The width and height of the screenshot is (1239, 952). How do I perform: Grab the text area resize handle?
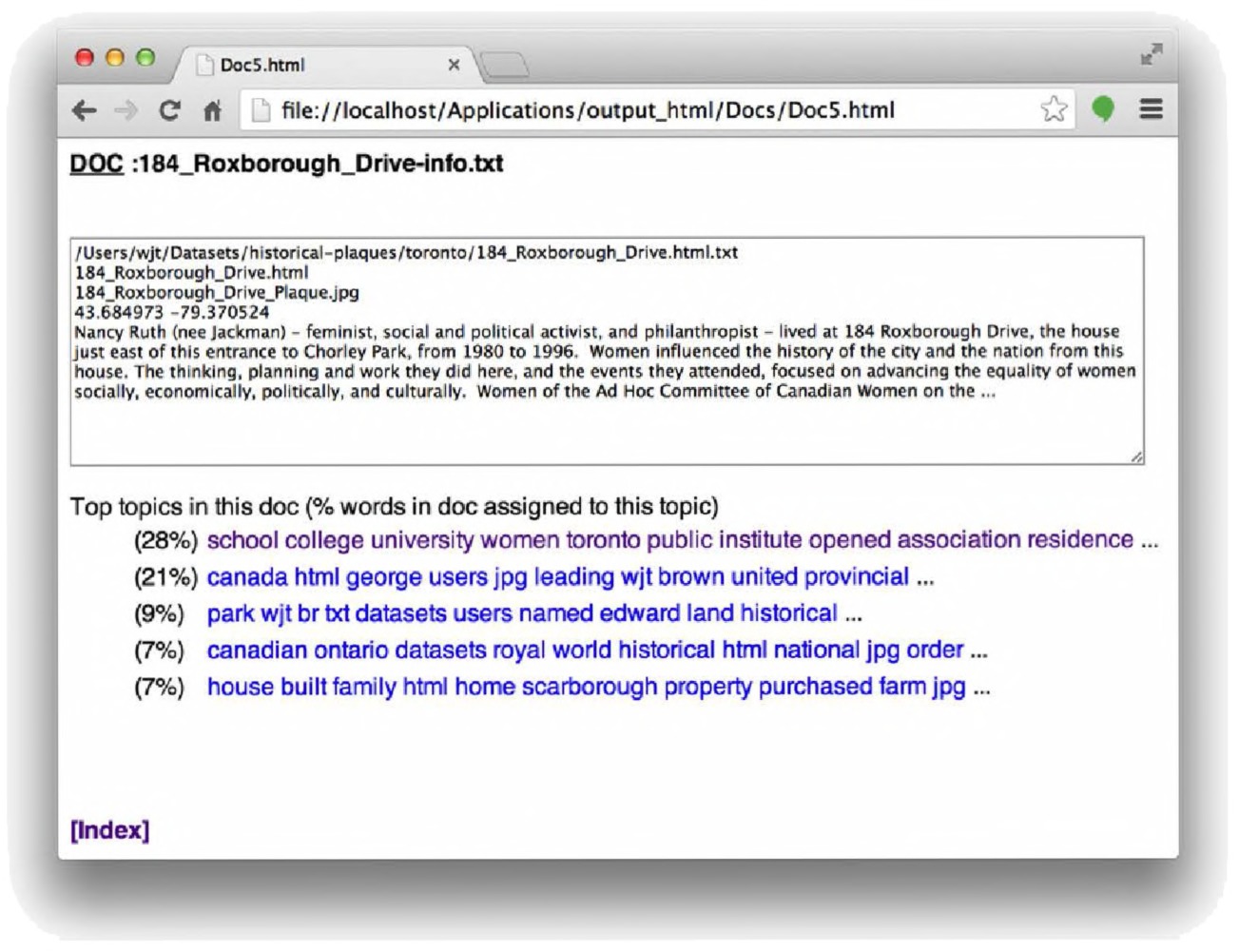click(x=1136, y=457)
